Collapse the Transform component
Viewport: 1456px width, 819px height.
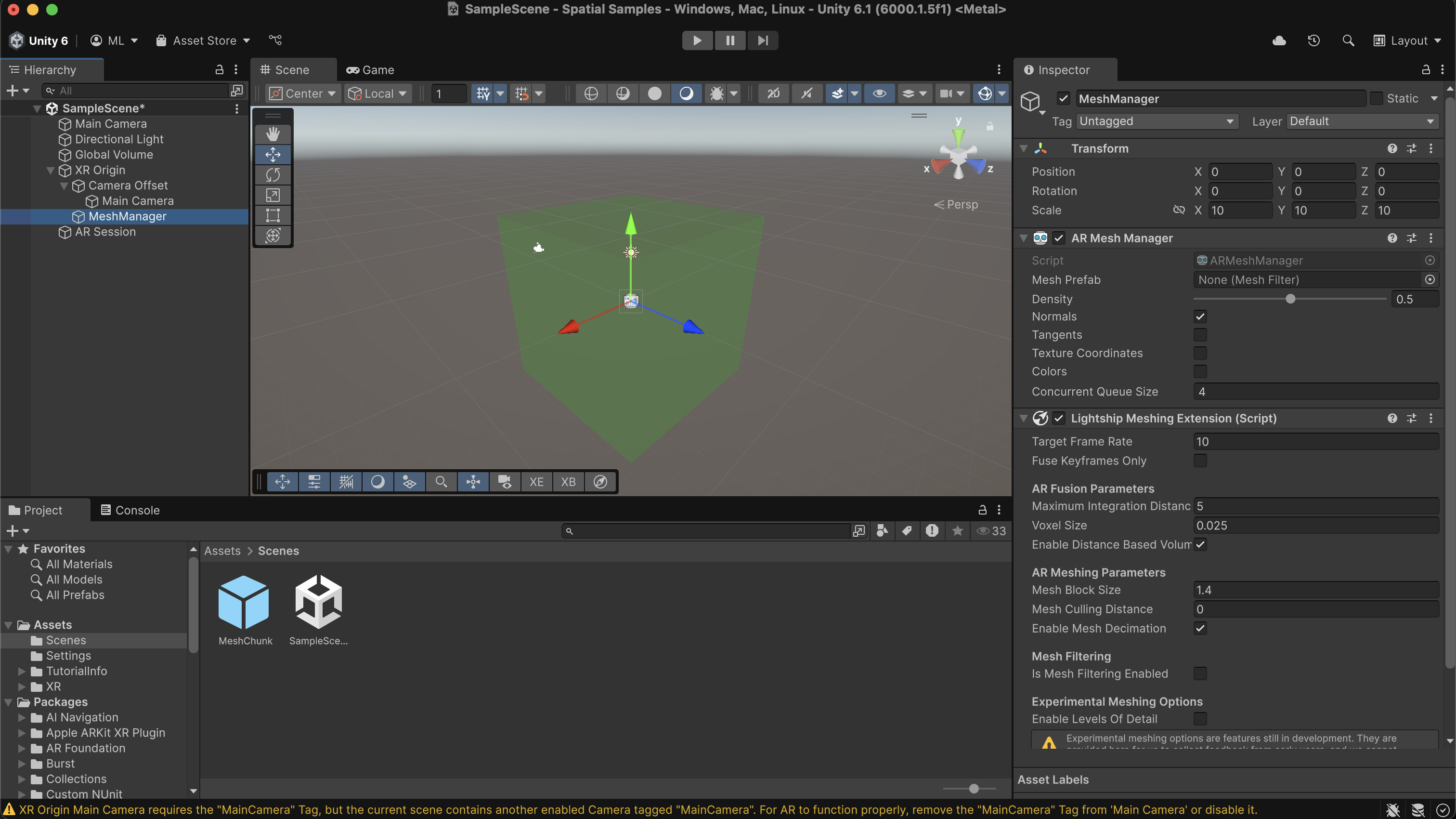[1024, 148]
